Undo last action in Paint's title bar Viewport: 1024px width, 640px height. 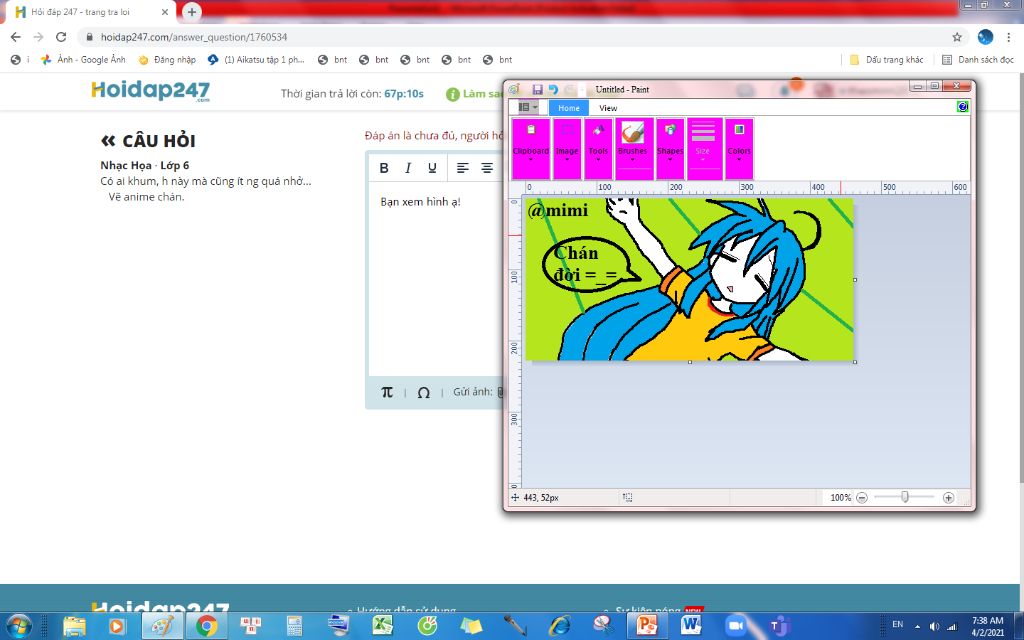click(553, 89)
